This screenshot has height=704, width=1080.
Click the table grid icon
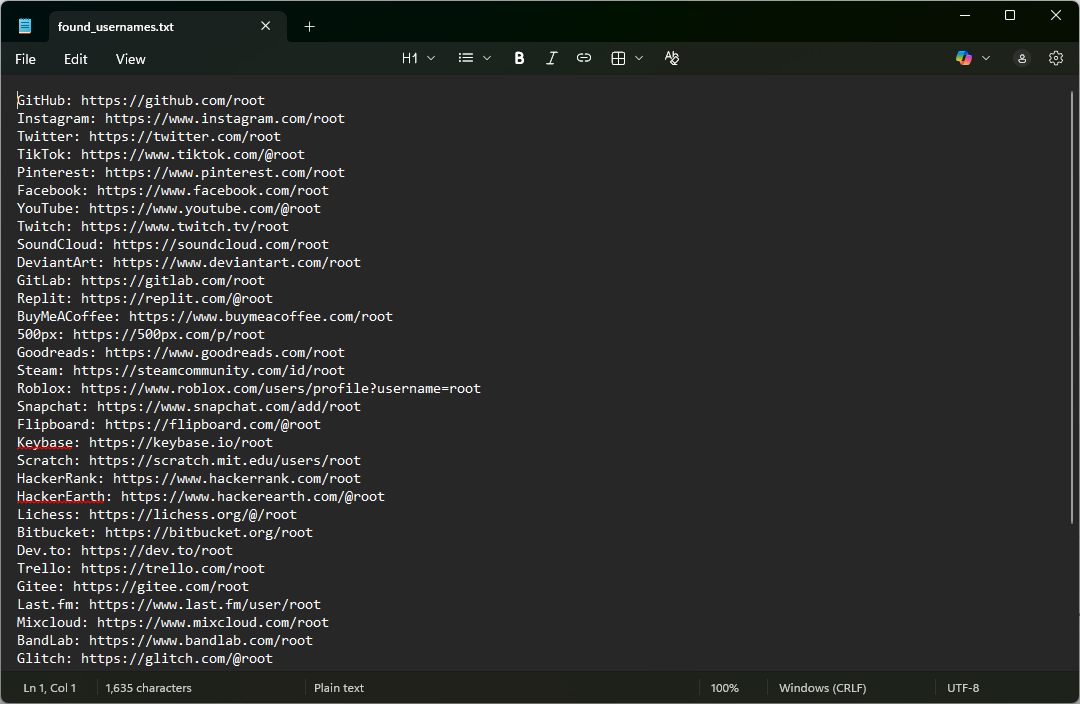coord(619,59)
